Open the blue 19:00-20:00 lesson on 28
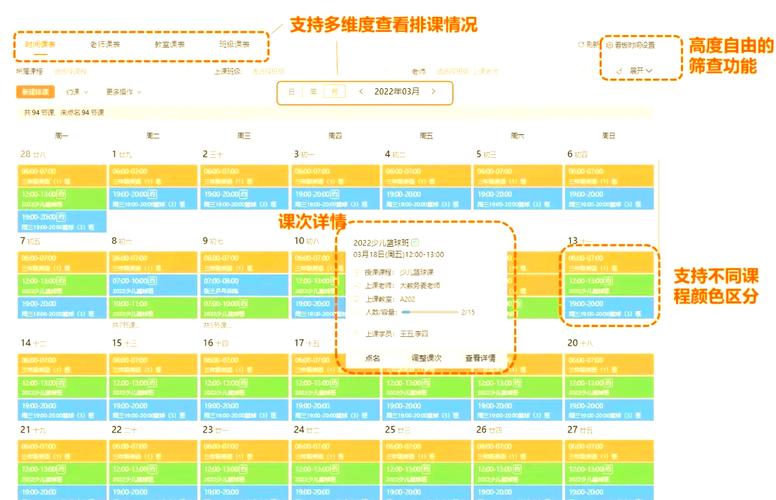This screenshot has height=500, width=776. (62, 221)
